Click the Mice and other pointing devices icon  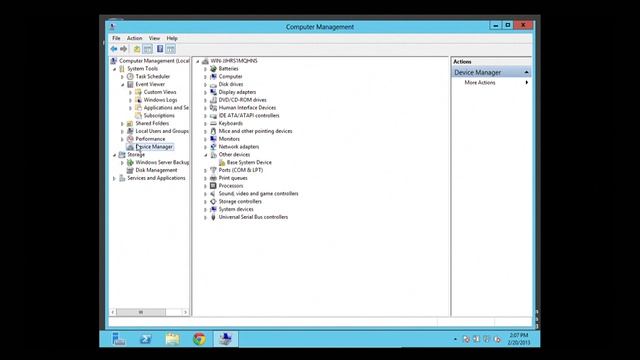coord(213,131)
